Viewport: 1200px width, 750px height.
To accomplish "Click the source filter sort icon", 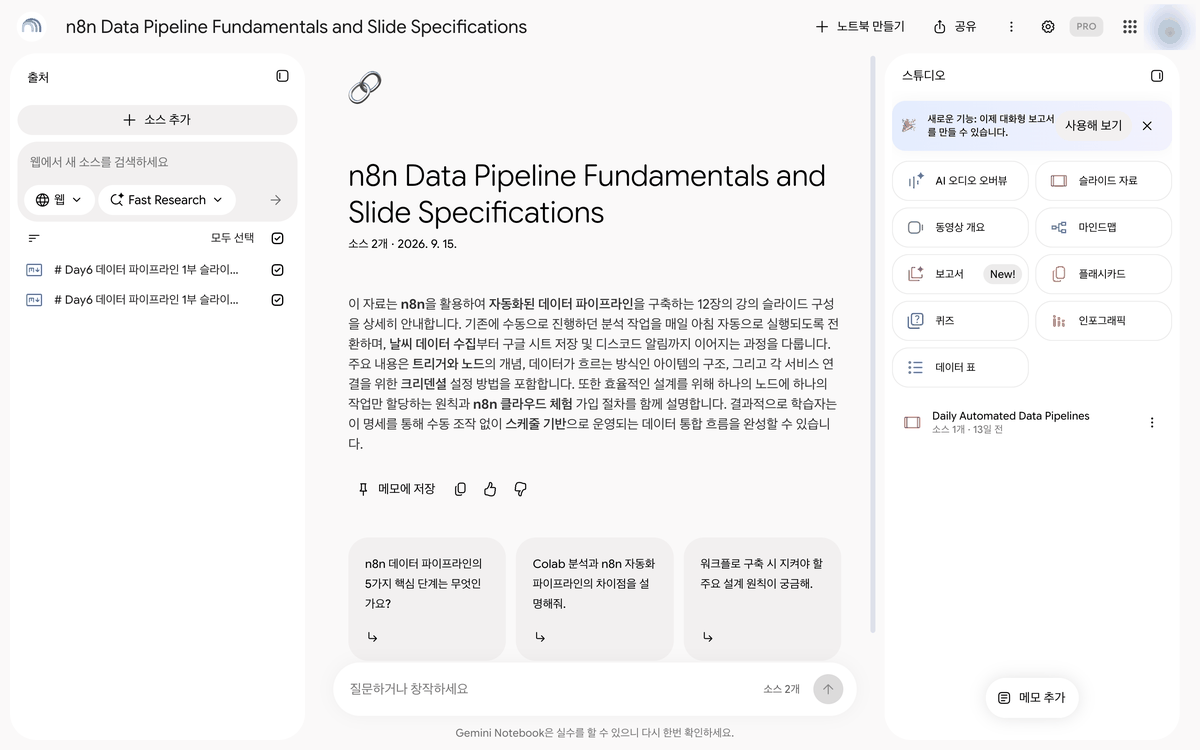I will (34, 238).
